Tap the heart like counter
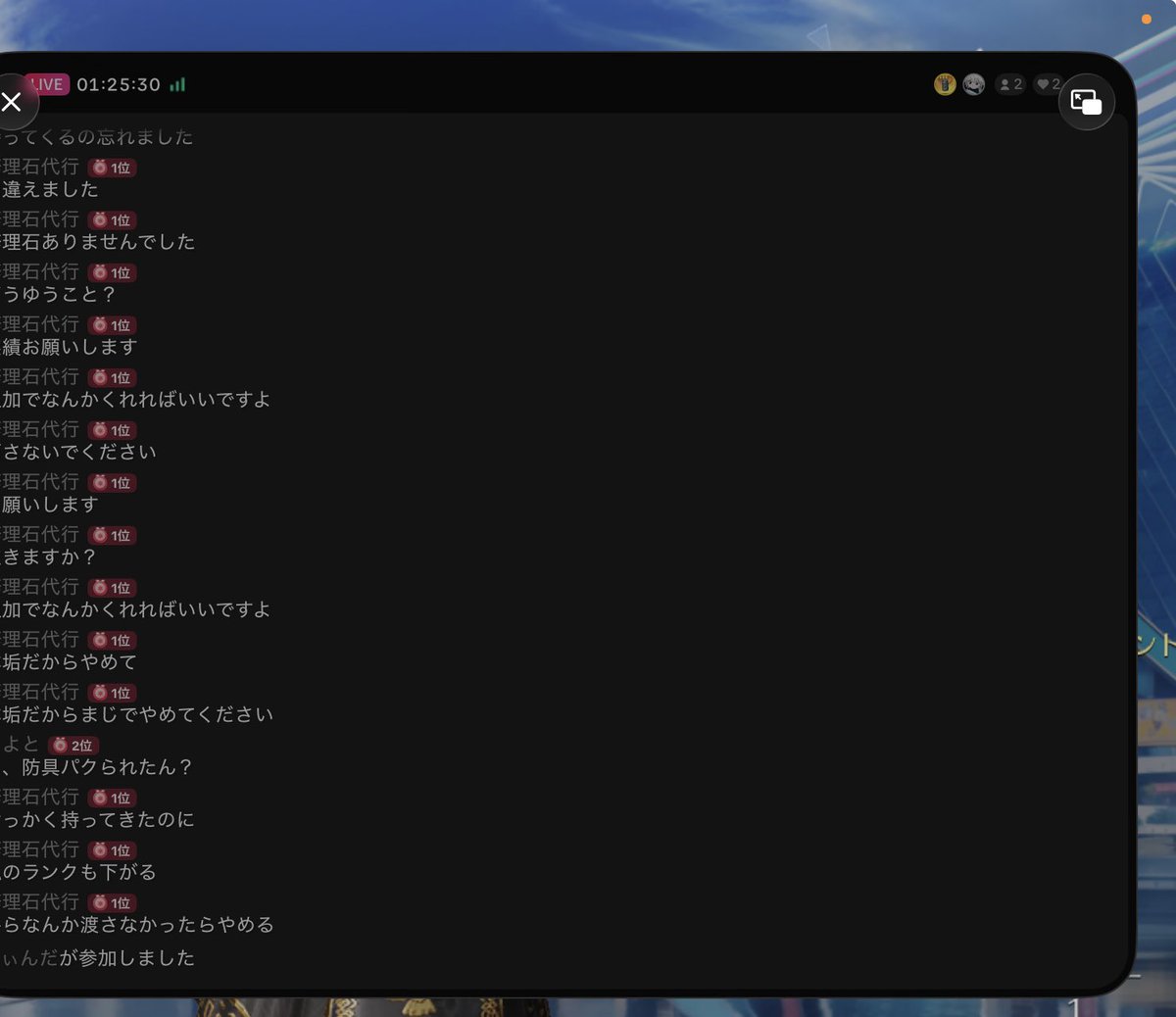This screenshot has height=1017, width=1176. click(x=1048, y=84)
